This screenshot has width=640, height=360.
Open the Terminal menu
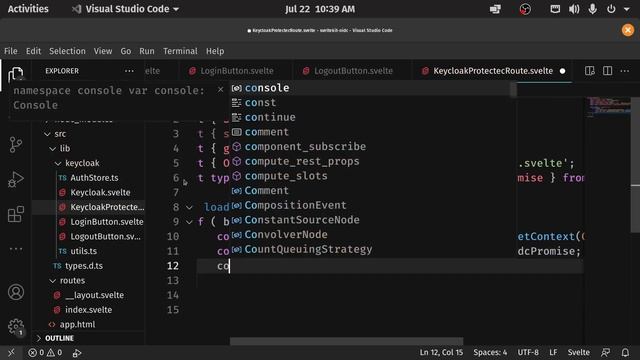[180, 51]
